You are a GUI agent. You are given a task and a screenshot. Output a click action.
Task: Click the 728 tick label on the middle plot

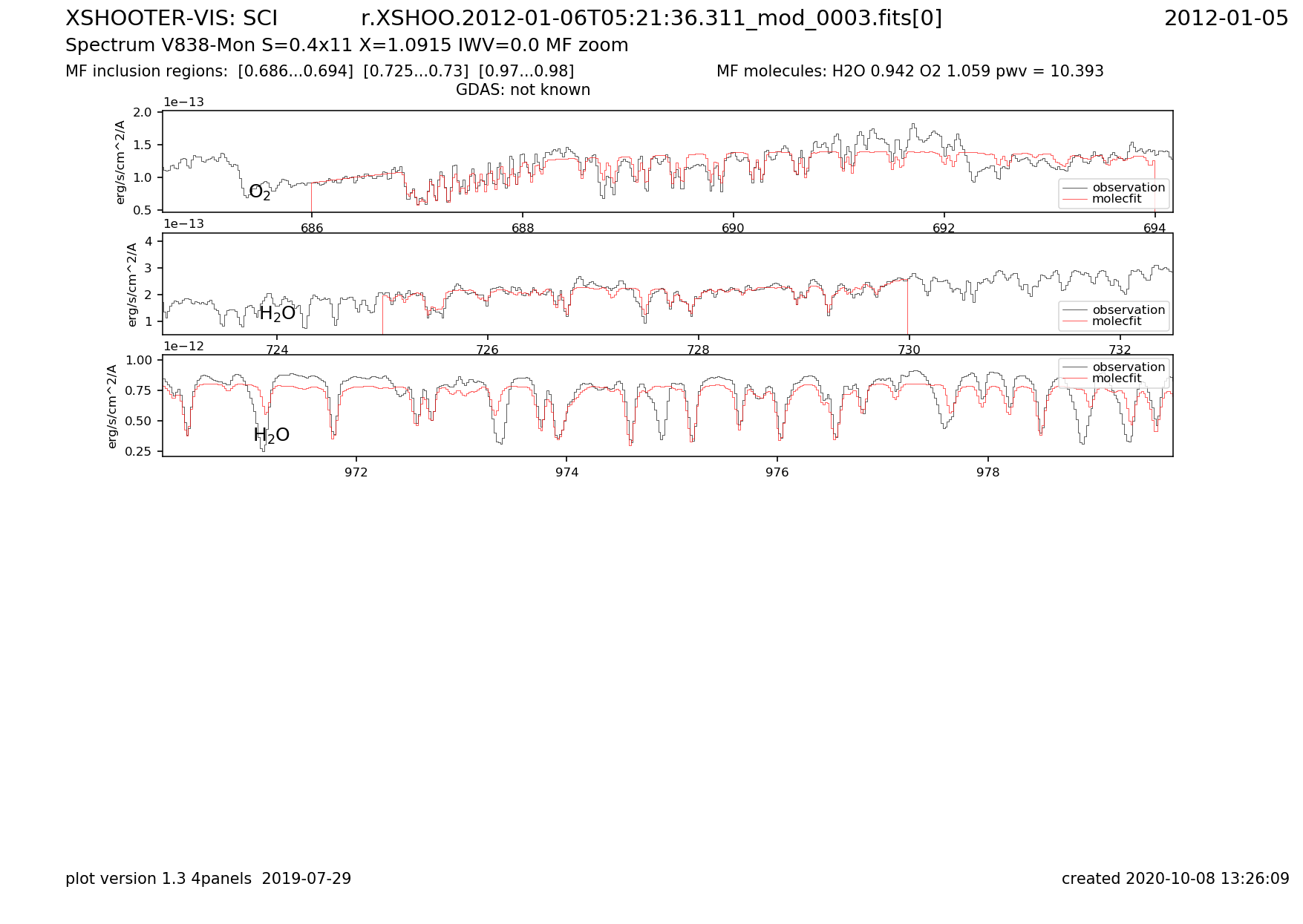coord(698,350)
